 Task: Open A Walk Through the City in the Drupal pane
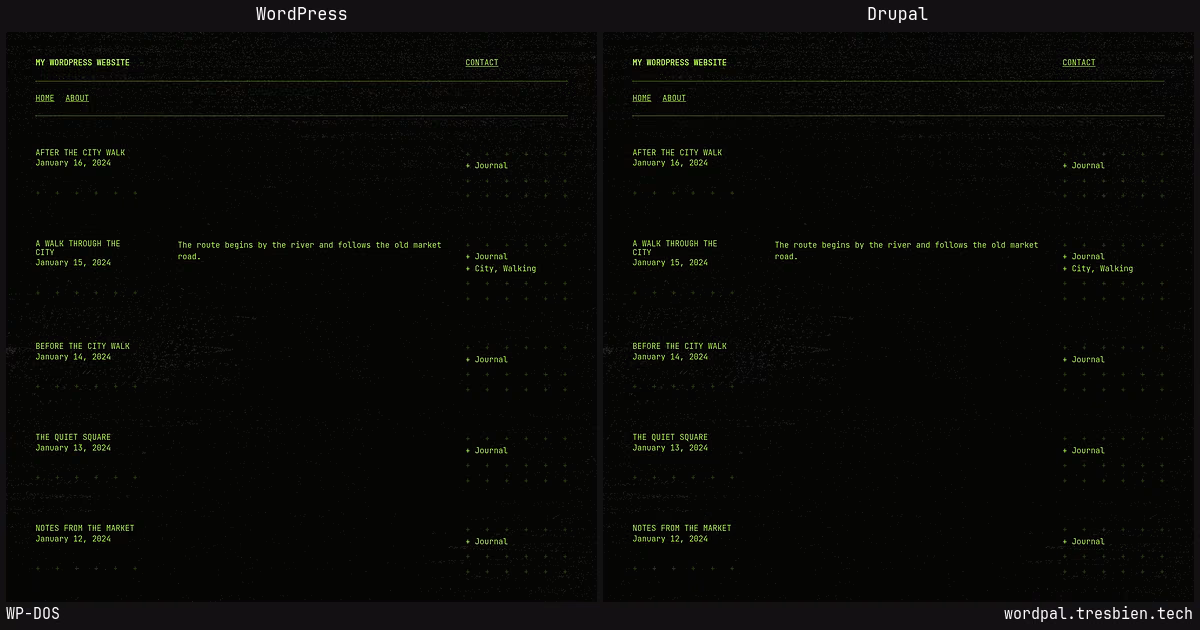(675, 248)
